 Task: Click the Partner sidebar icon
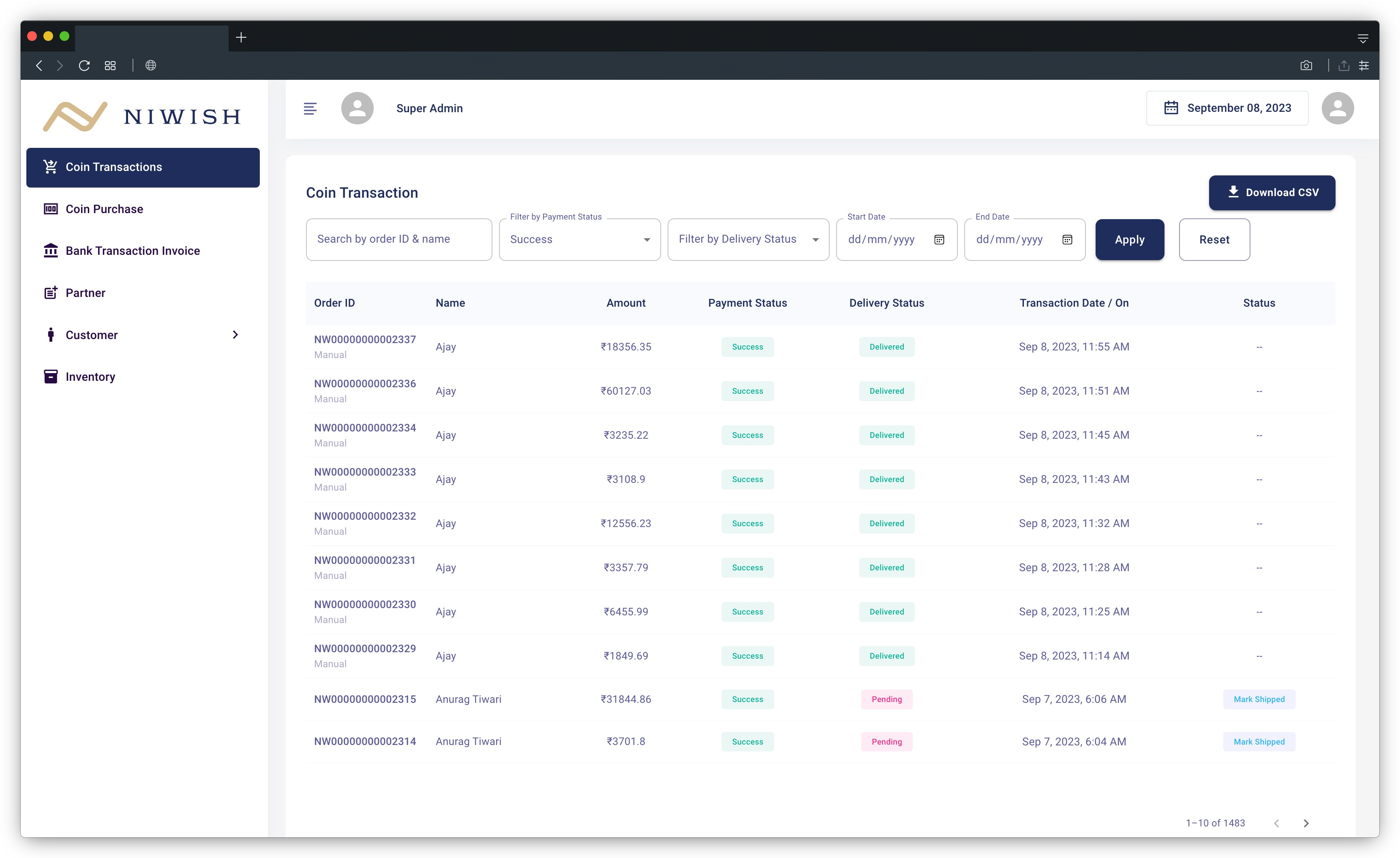point(51,292)
